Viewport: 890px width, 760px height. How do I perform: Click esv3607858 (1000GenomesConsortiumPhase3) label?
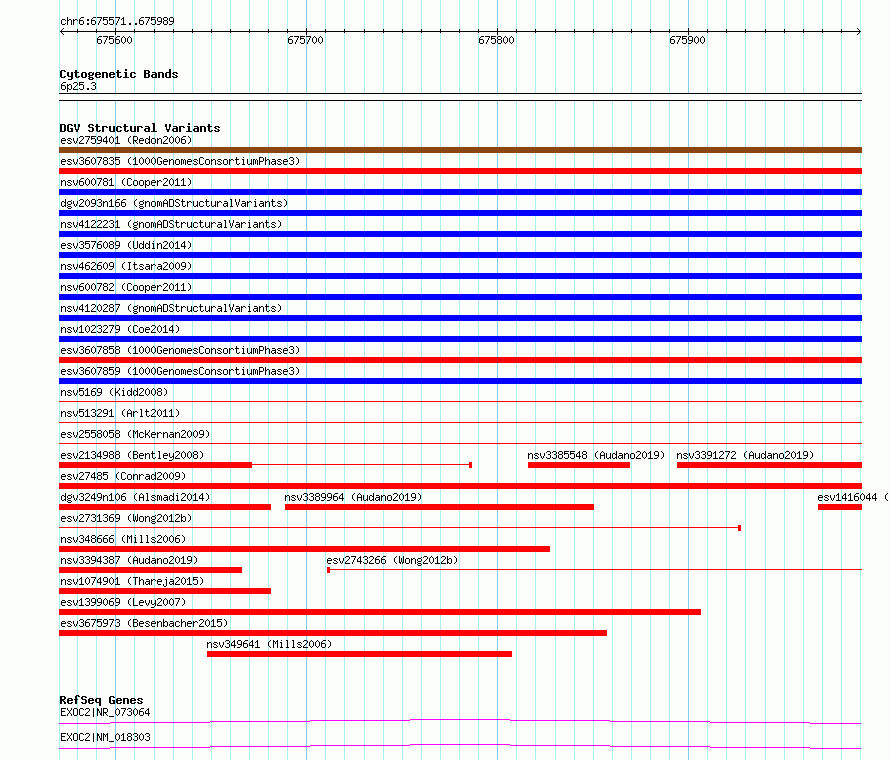click(x=180, y=350)
